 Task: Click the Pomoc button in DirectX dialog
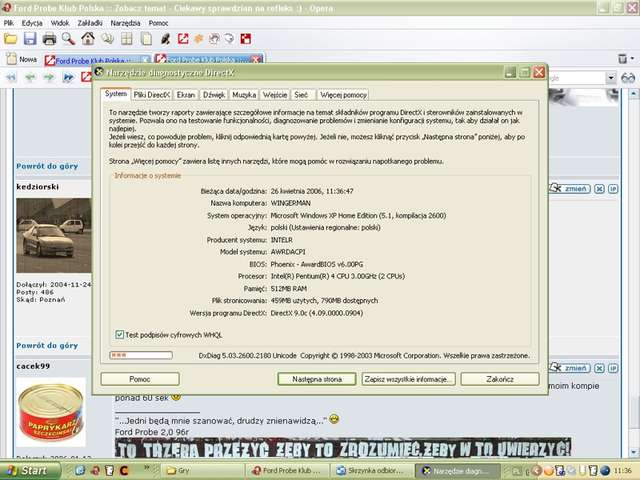[140, 379]
